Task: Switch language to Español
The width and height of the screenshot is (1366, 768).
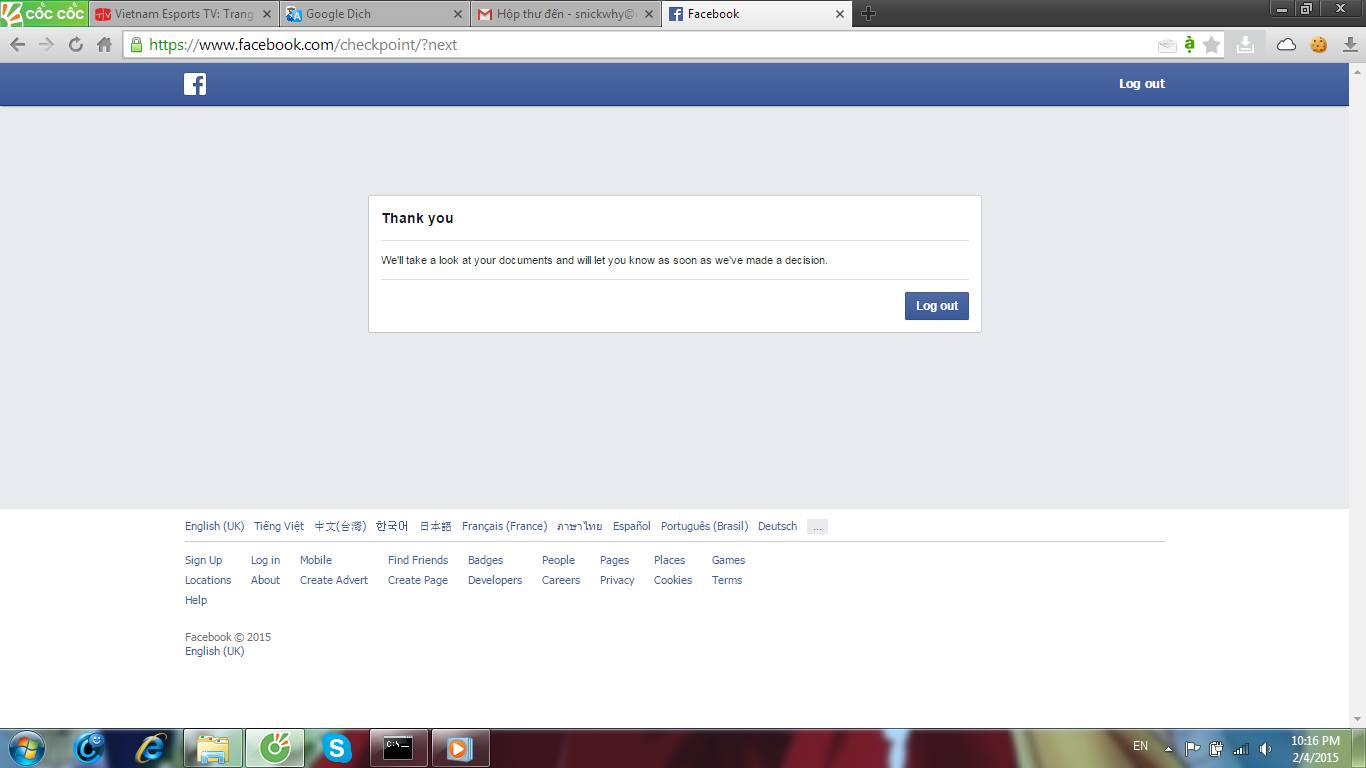Action: [x=632, y=526]
